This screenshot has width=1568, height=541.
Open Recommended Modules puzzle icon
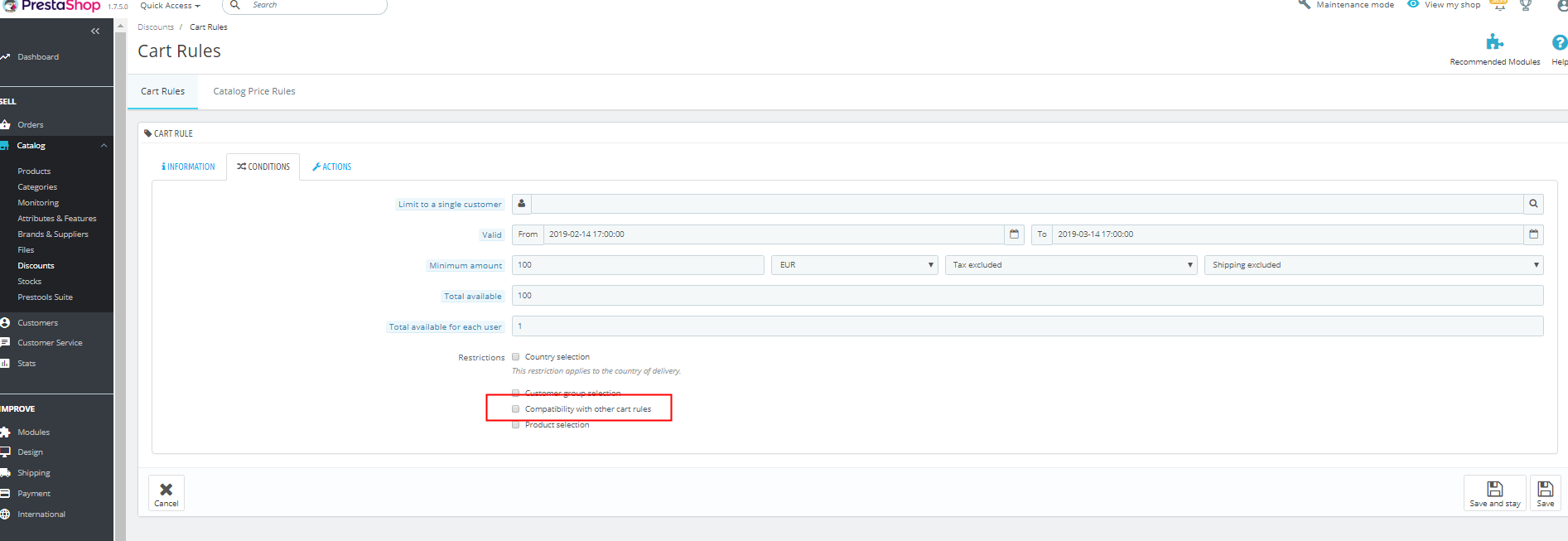click(x=1494, y=42)
